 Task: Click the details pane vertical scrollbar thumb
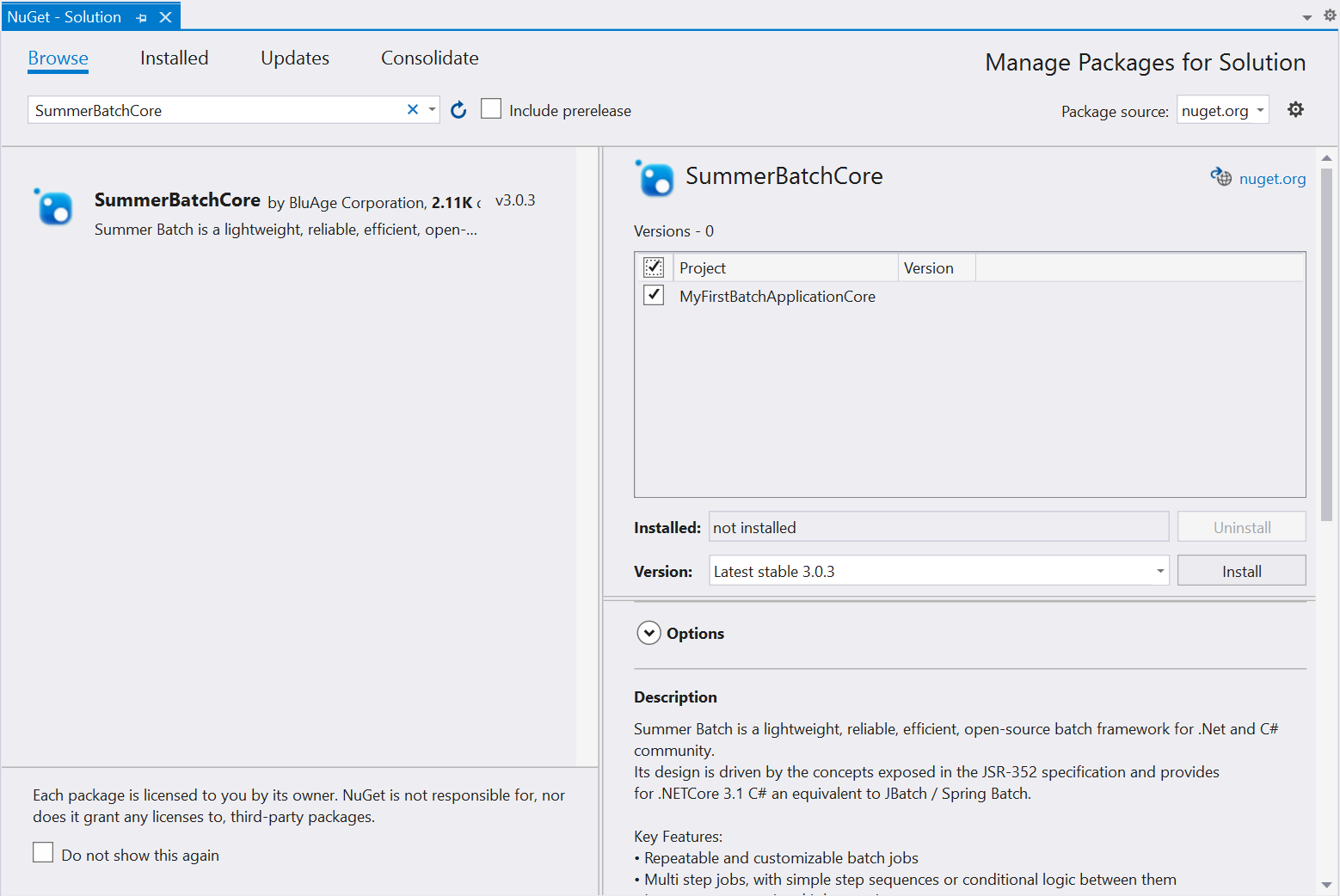[x=1326, y=344]
